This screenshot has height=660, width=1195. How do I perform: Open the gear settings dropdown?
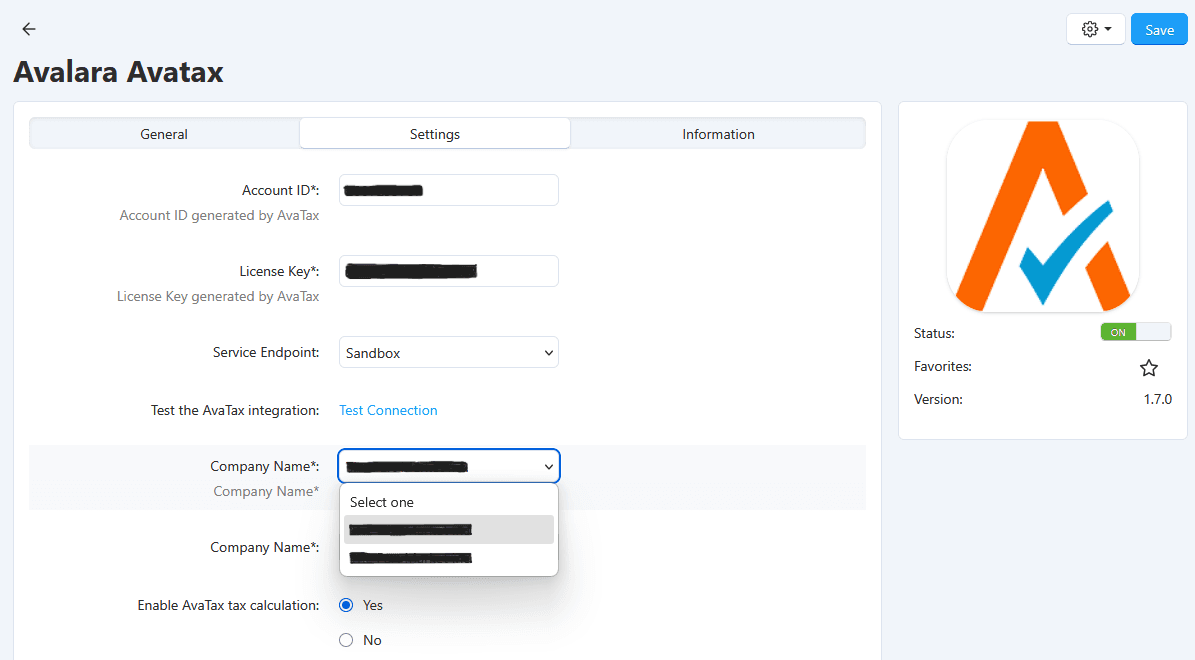(x=1096, y=29)
